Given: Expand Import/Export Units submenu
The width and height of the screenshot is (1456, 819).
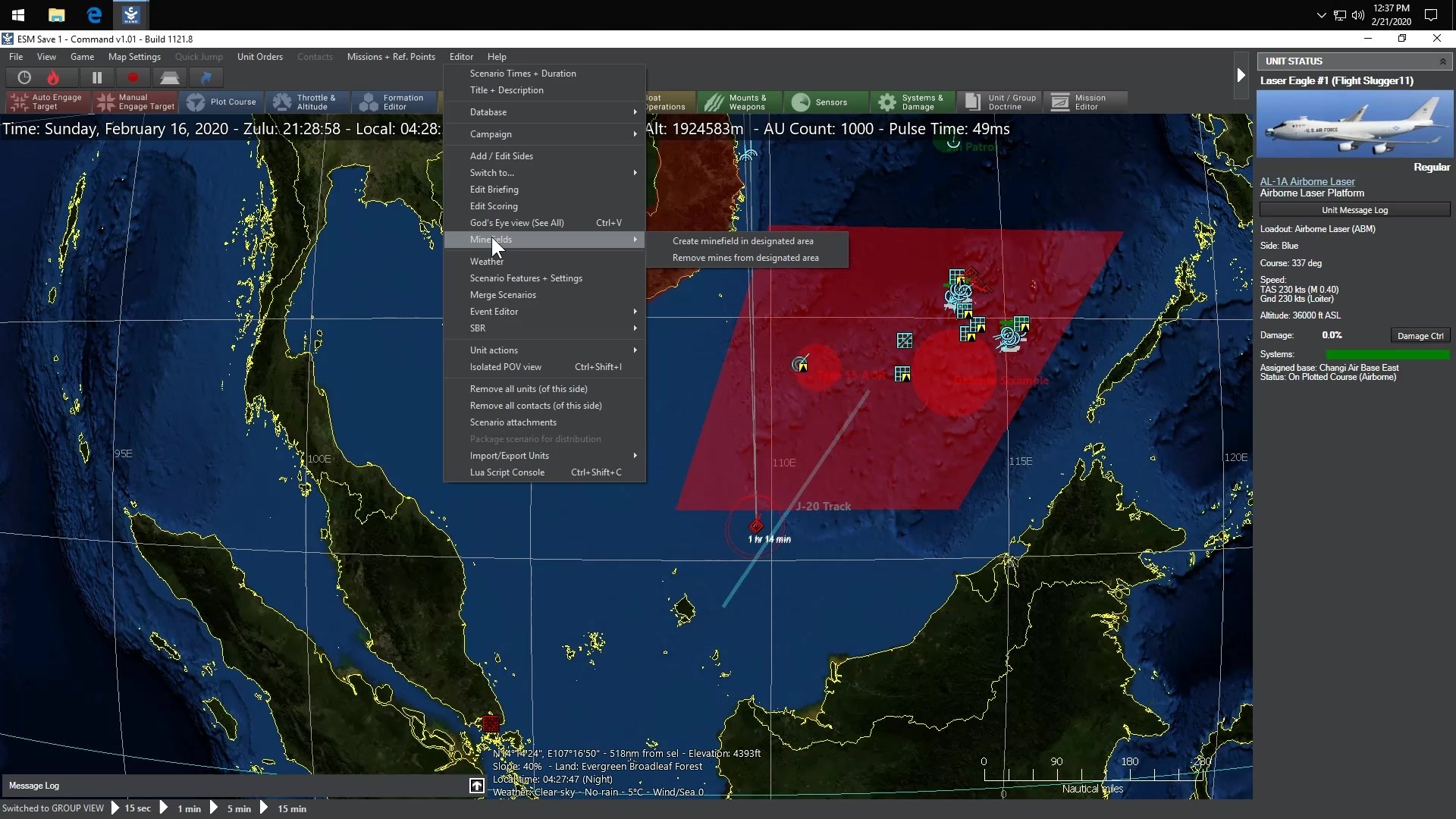Looking at the screenshot, I should pyautogui.click(x=544, y=456).
